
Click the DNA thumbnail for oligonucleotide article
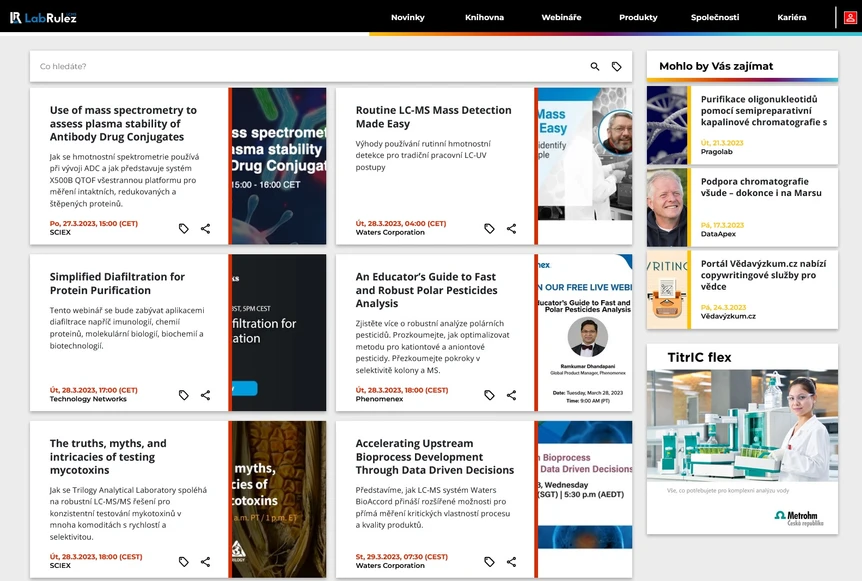667,125
